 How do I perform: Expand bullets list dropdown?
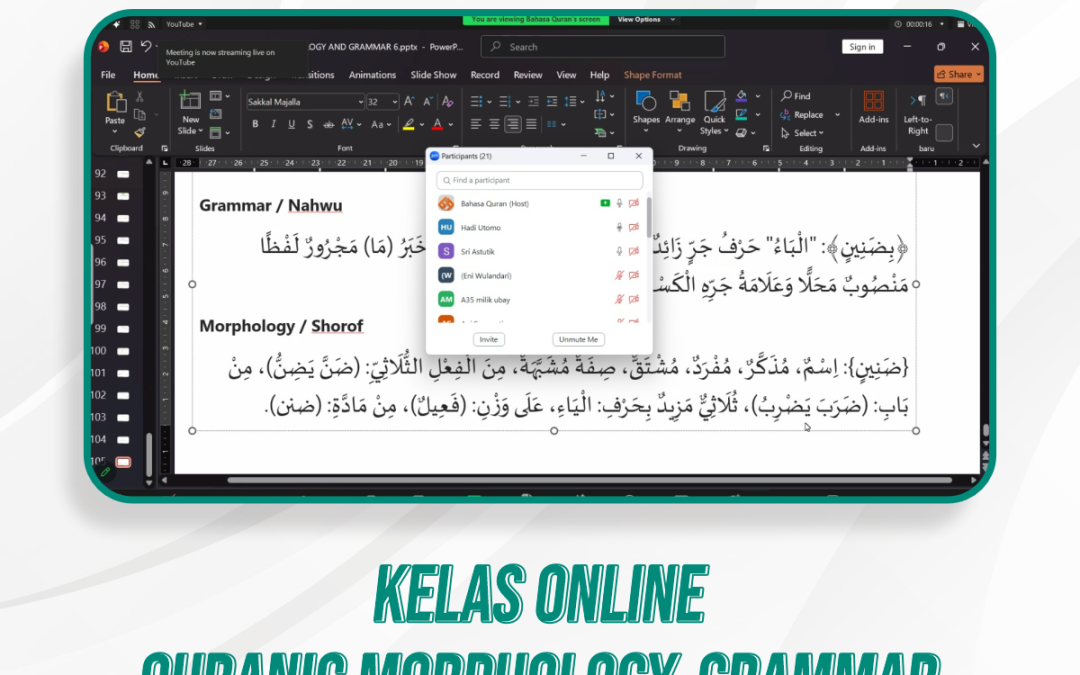489,102
